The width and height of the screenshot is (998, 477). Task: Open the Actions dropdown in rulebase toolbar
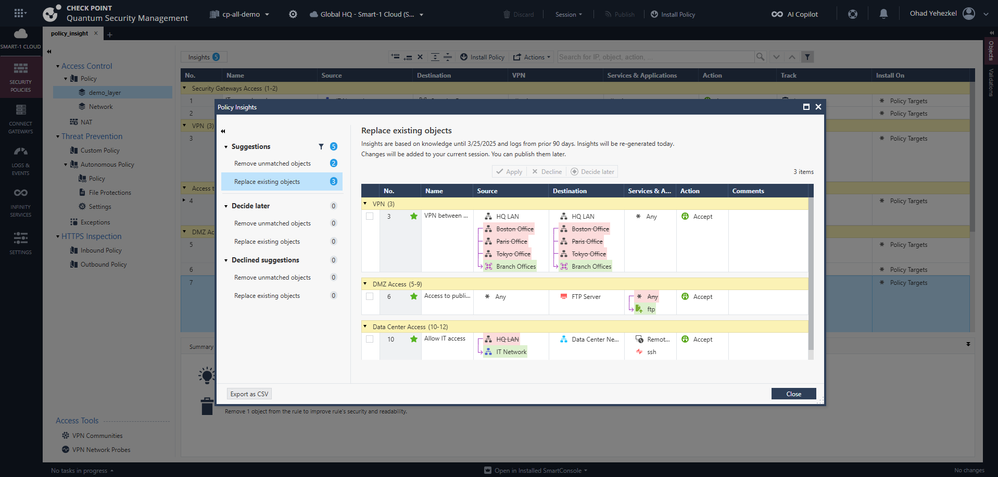tap(532, 57)
